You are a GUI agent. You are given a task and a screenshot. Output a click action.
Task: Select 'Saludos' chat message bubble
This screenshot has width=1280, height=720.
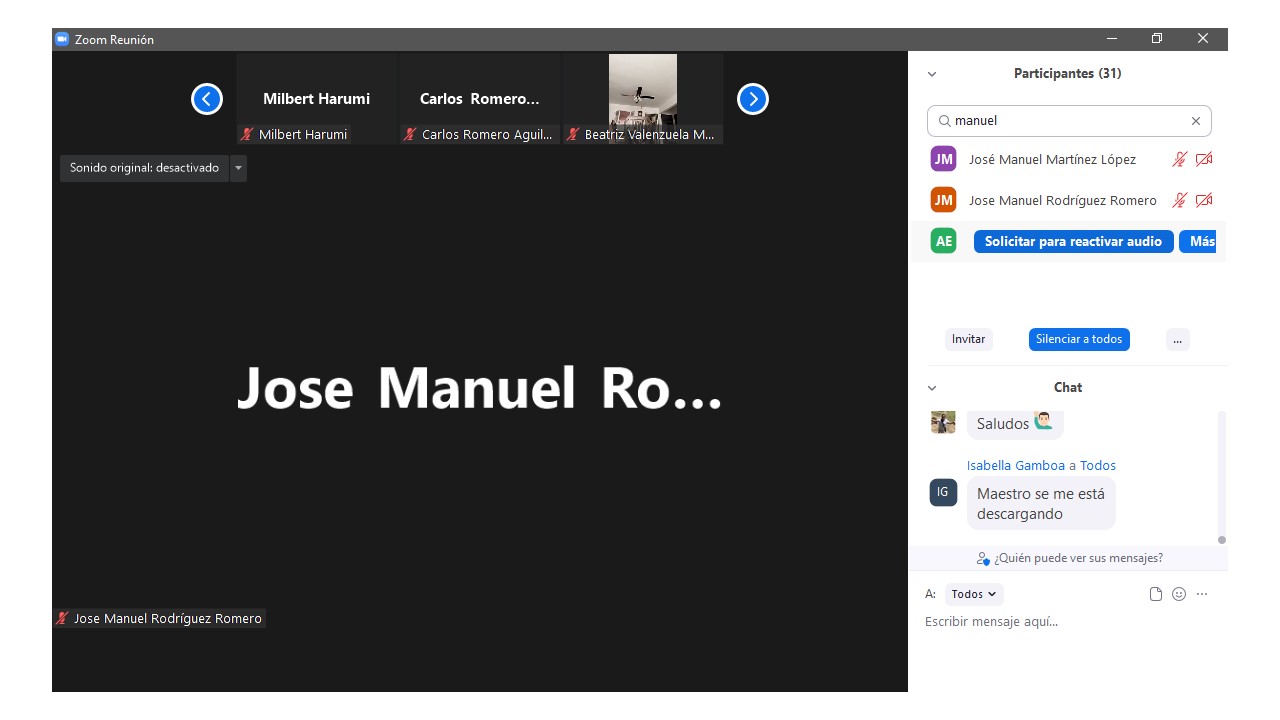tap(1015, 424)
